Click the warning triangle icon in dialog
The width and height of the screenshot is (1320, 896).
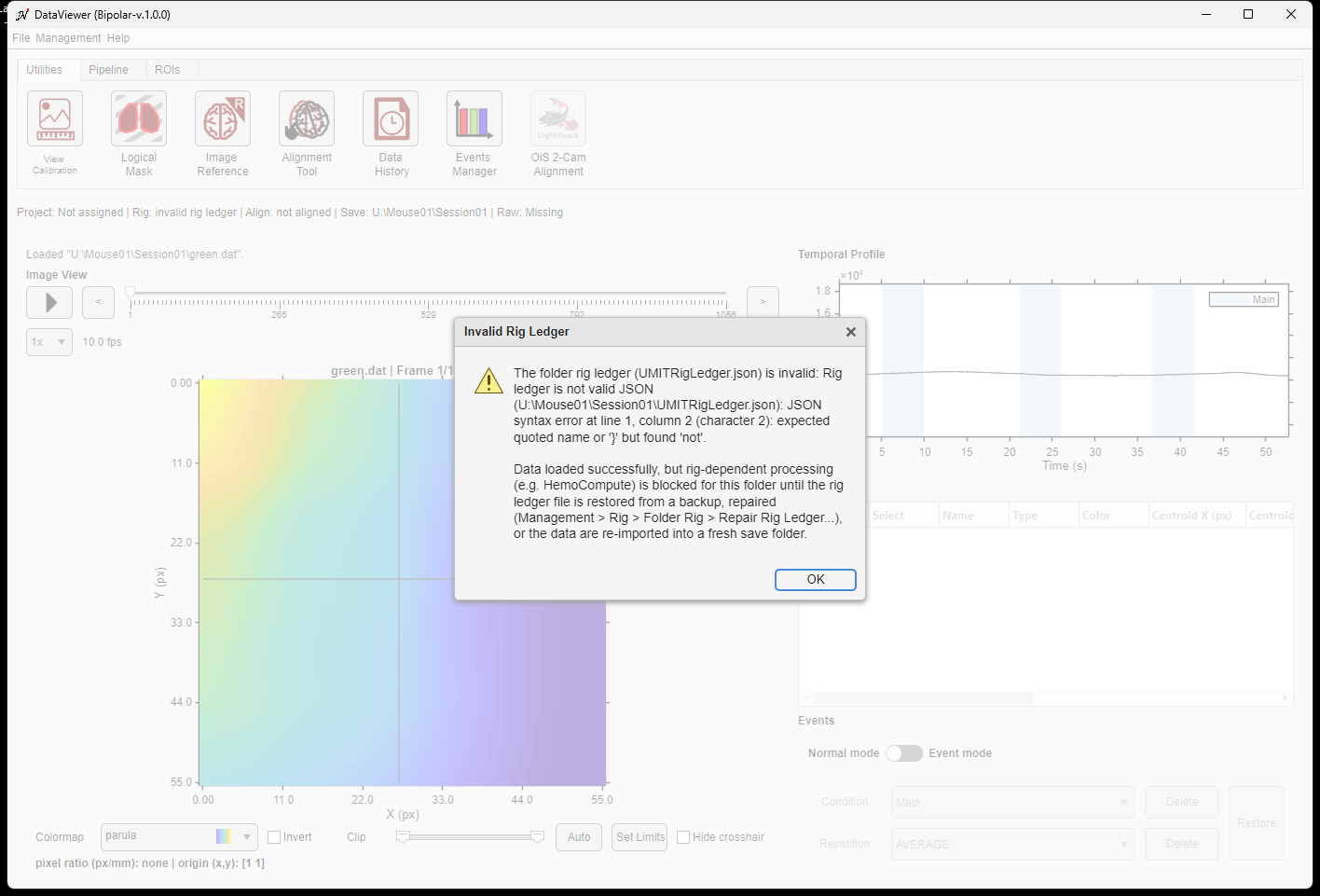click(488, 380)
